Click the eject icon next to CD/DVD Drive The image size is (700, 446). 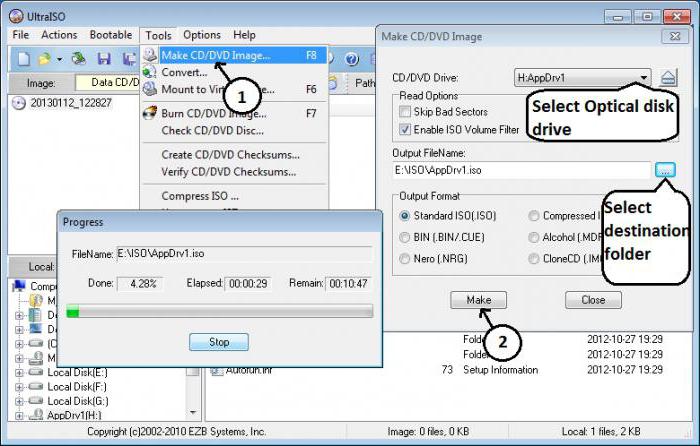(x=668, y=78)
